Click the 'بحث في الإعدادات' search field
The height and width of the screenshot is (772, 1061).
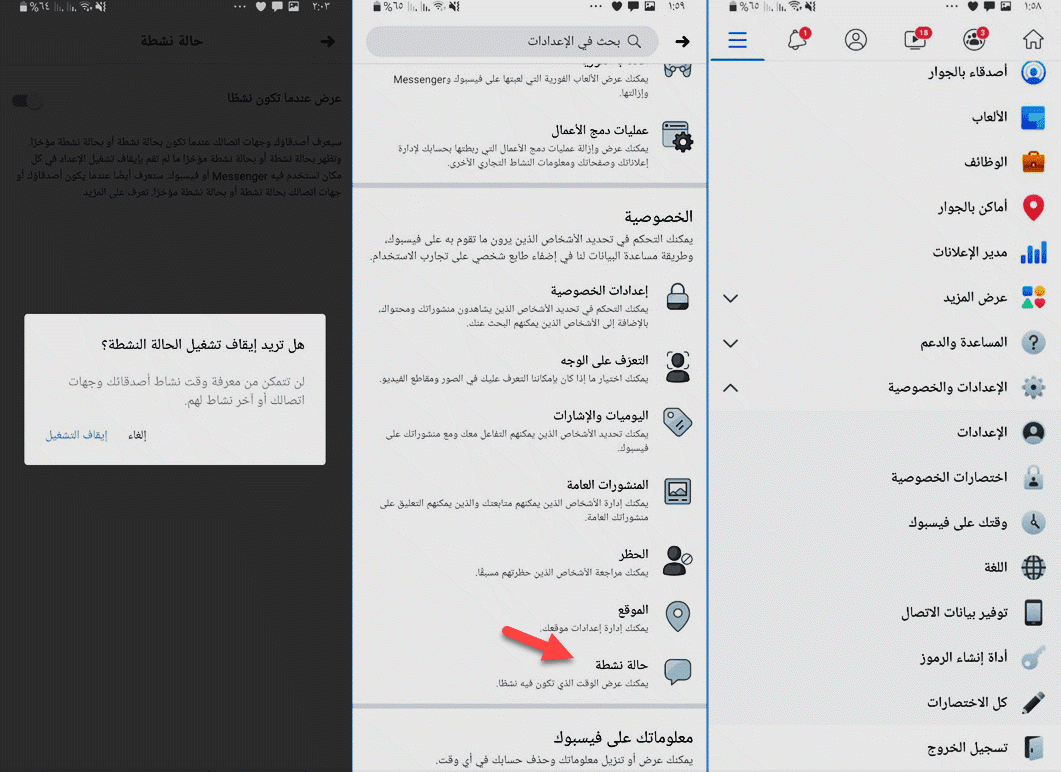click(512, 41)
